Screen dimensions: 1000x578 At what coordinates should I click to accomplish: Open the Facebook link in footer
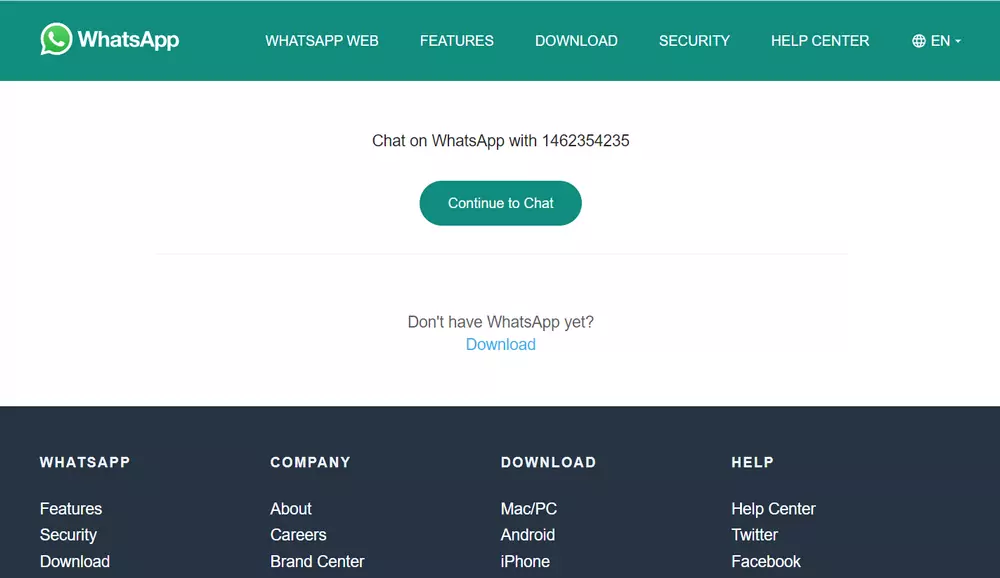pyautogui.click(x=765, y=561)
